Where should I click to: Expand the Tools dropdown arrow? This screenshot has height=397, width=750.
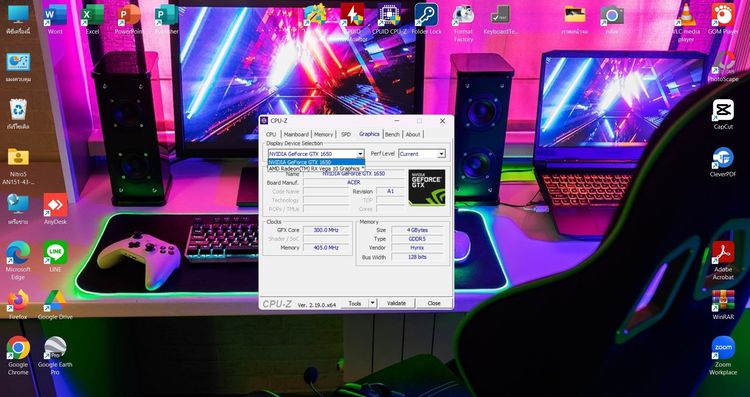(373, 303)
